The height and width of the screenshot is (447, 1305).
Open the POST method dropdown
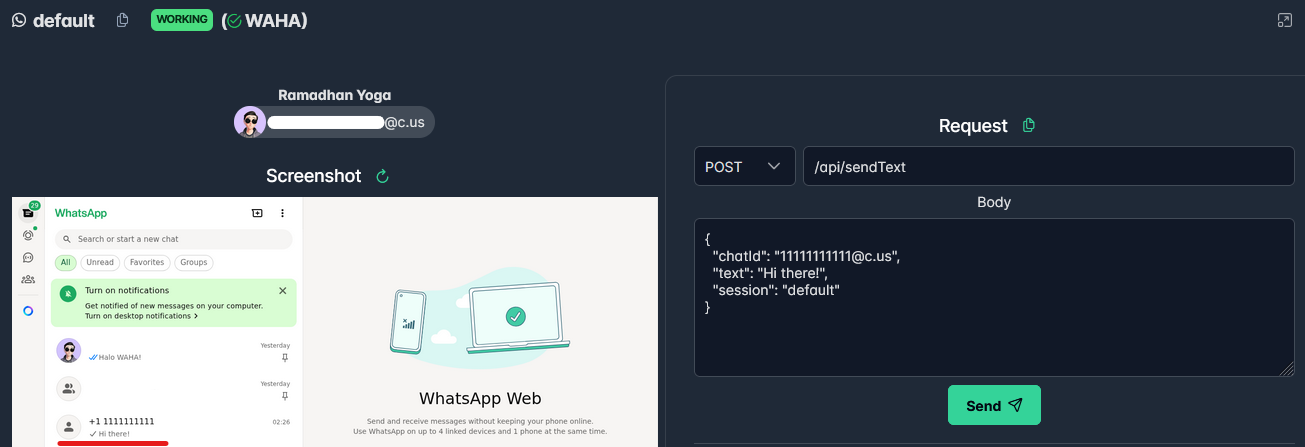pos(745,166)
